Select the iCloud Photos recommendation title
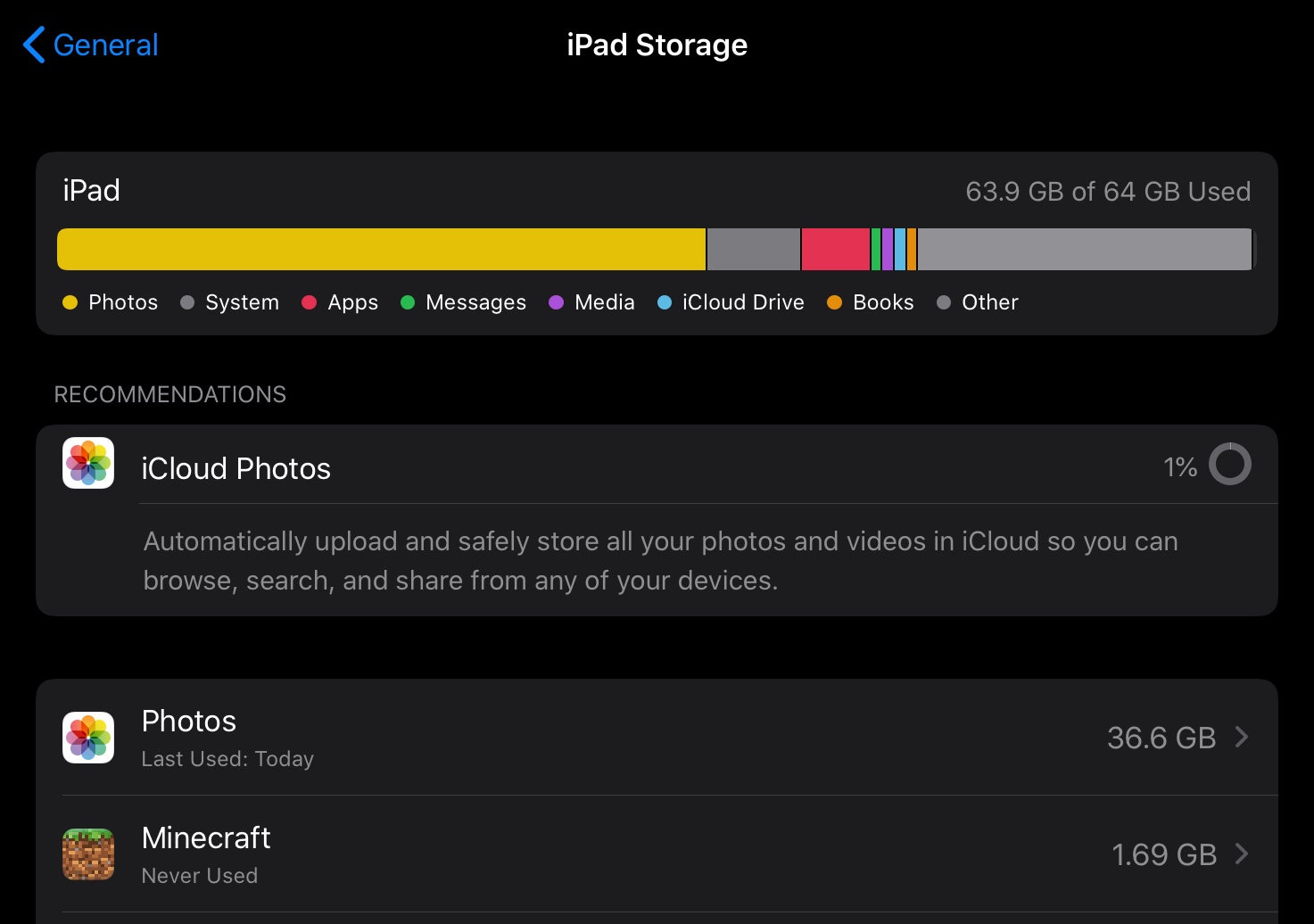This screenshot has width=1314, height=924. click(x=236, y=468)
